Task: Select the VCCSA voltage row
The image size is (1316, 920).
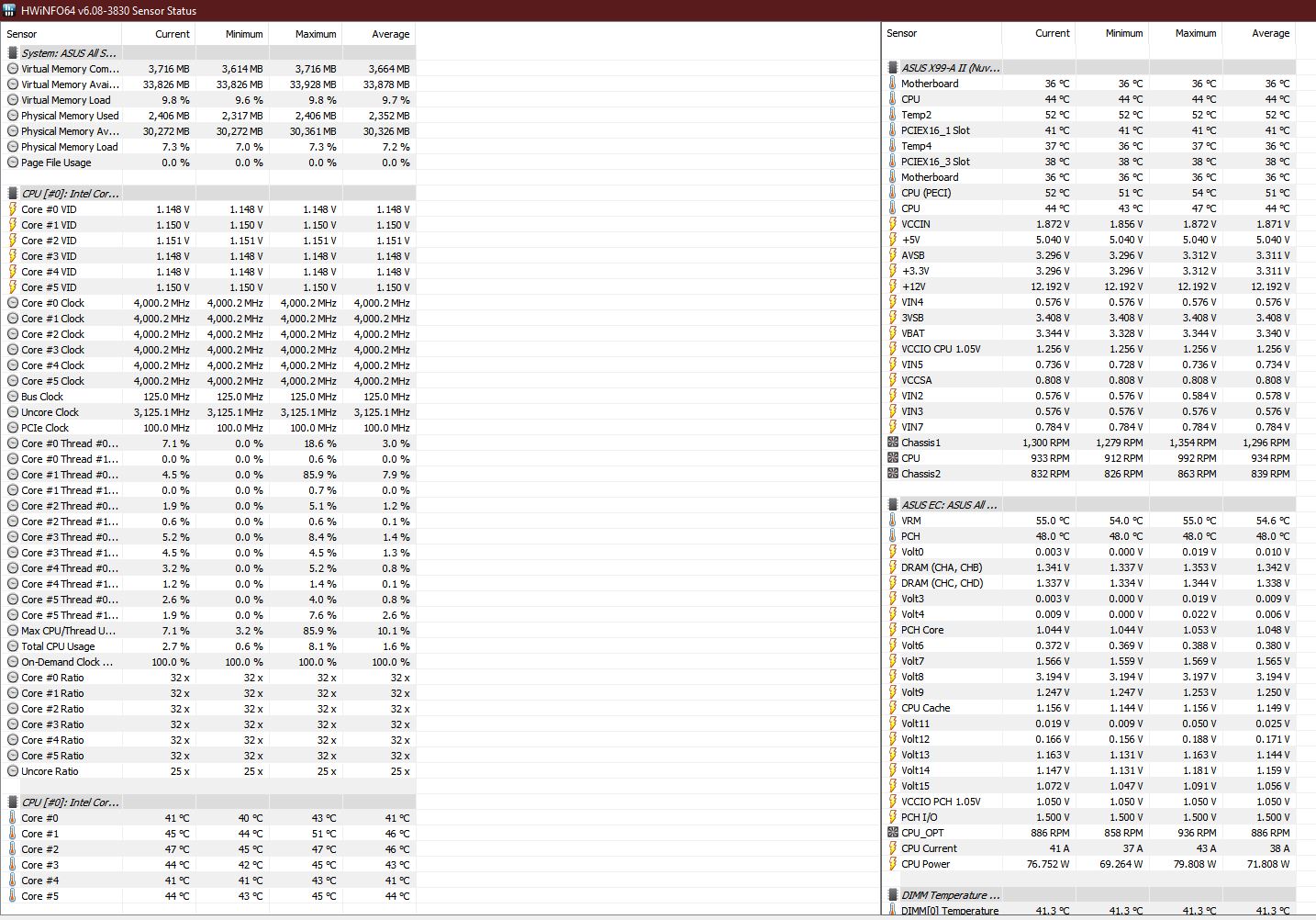Action: (x=1091, y=380)
